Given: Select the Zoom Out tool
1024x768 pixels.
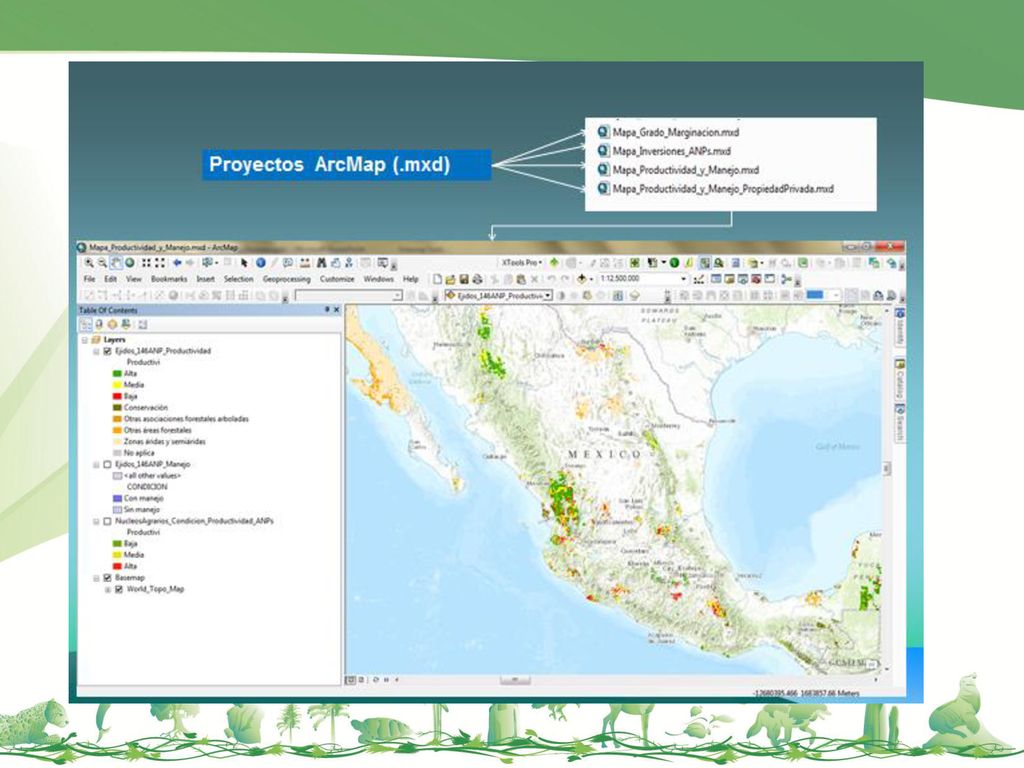Looking at the screenshot, I should click(x=102, y=263).
